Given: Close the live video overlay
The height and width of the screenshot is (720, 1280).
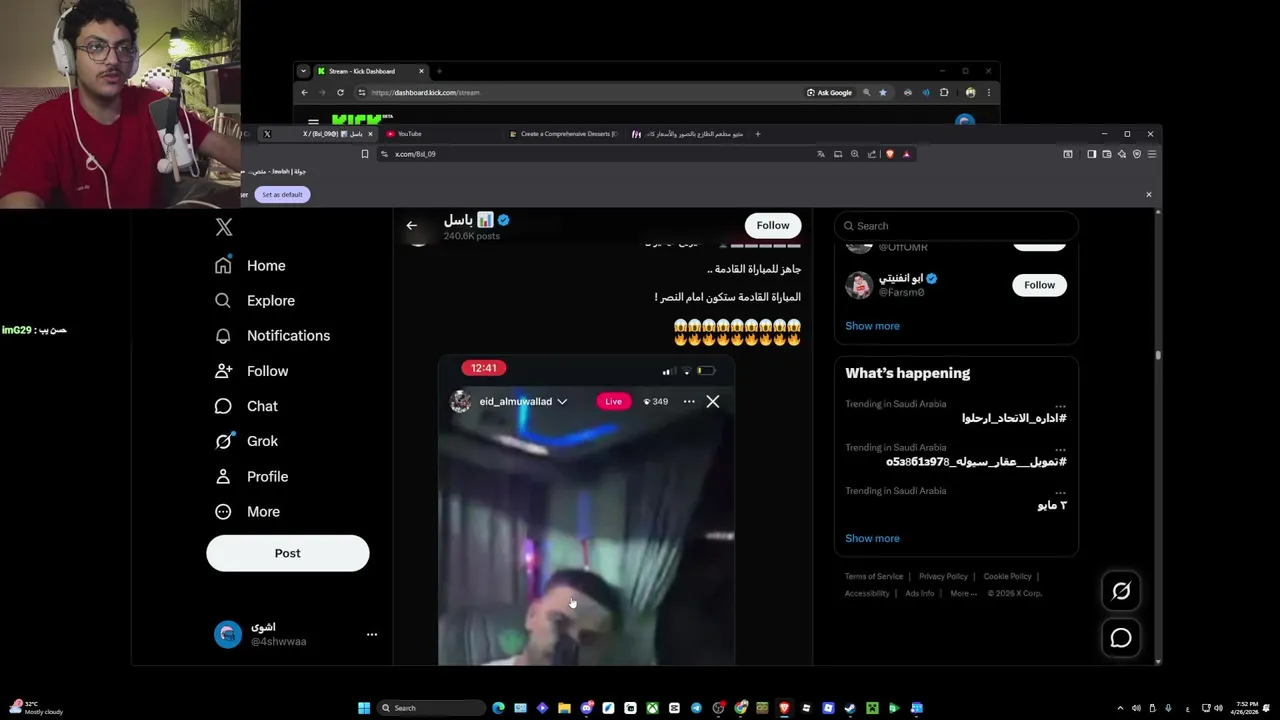Looking at the screenshot, I should pyautogui.click(x=713, y=401).
